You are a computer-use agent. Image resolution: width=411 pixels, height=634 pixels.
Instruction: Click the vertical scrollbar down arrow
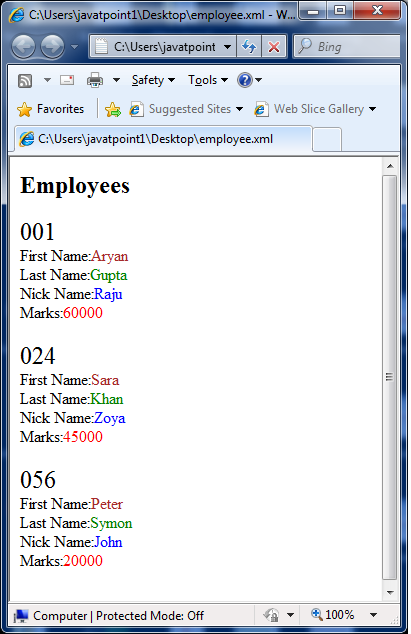[390, 592]
